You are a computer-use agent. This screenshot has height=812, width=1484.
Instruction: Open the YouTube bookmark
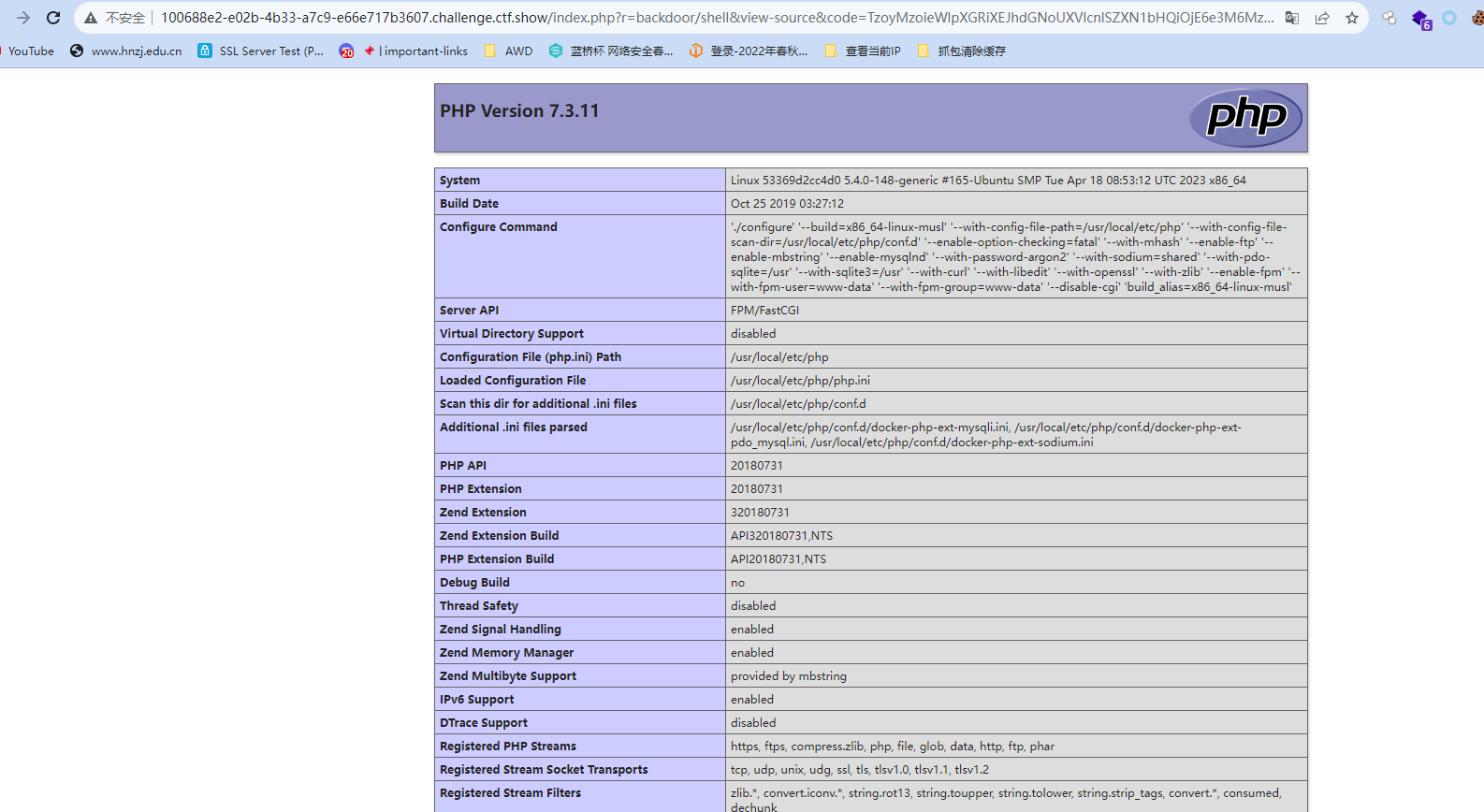pyautogui.click(x=28, y=51)
